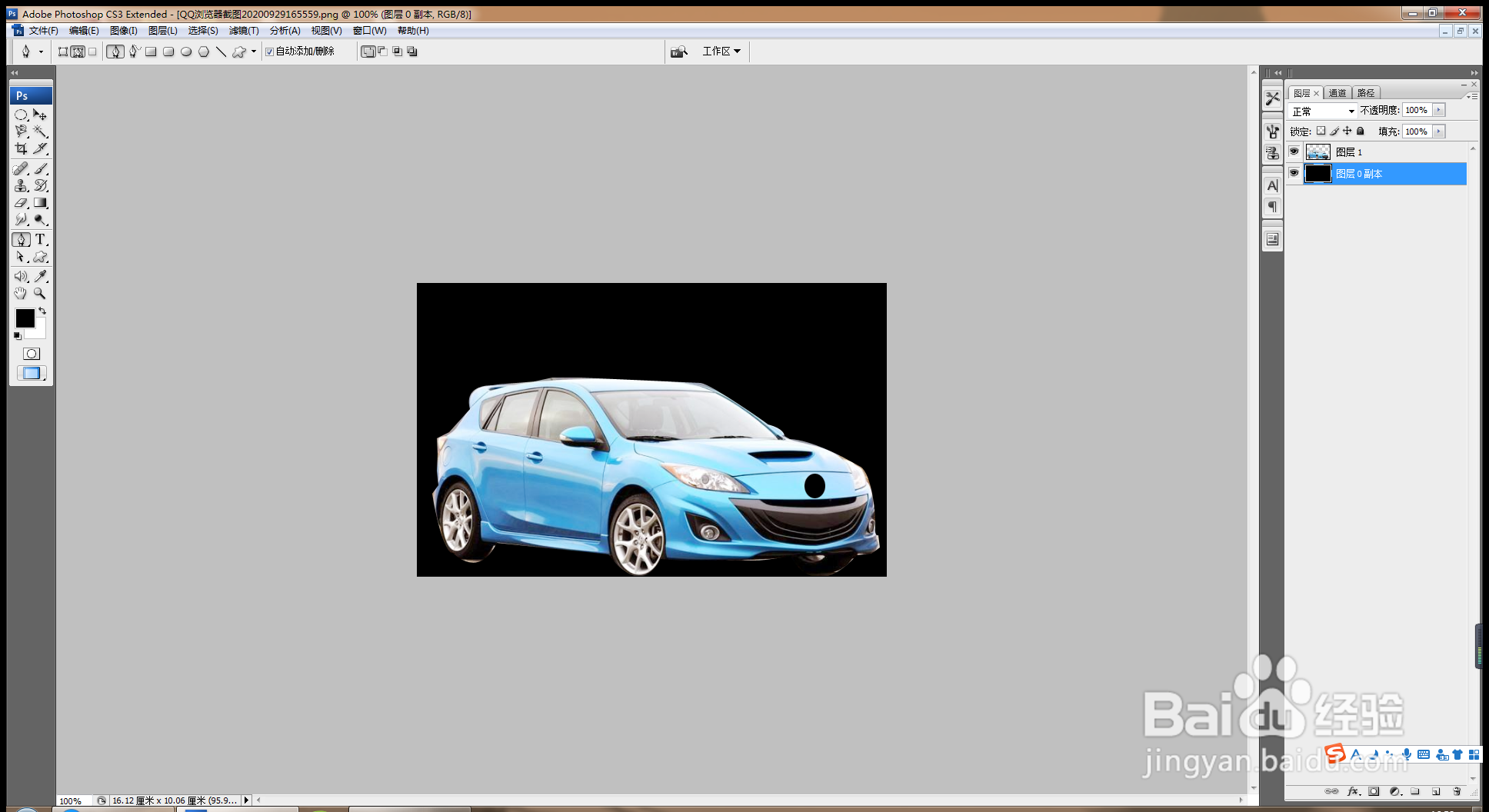
Task: Select the Eyedropper tool
Action: [41, 276]
